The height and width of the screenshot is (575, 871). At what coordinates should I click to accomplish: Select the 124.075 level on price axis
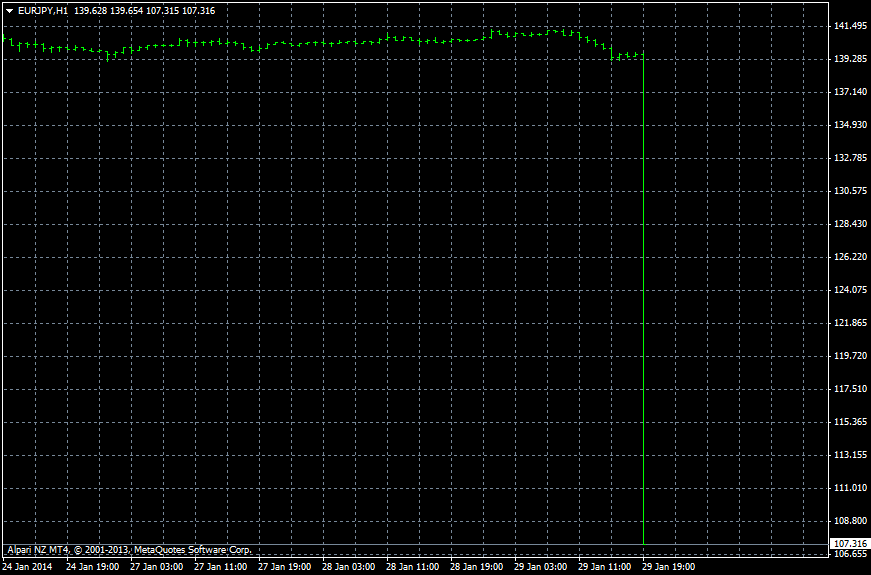point(849,290)
